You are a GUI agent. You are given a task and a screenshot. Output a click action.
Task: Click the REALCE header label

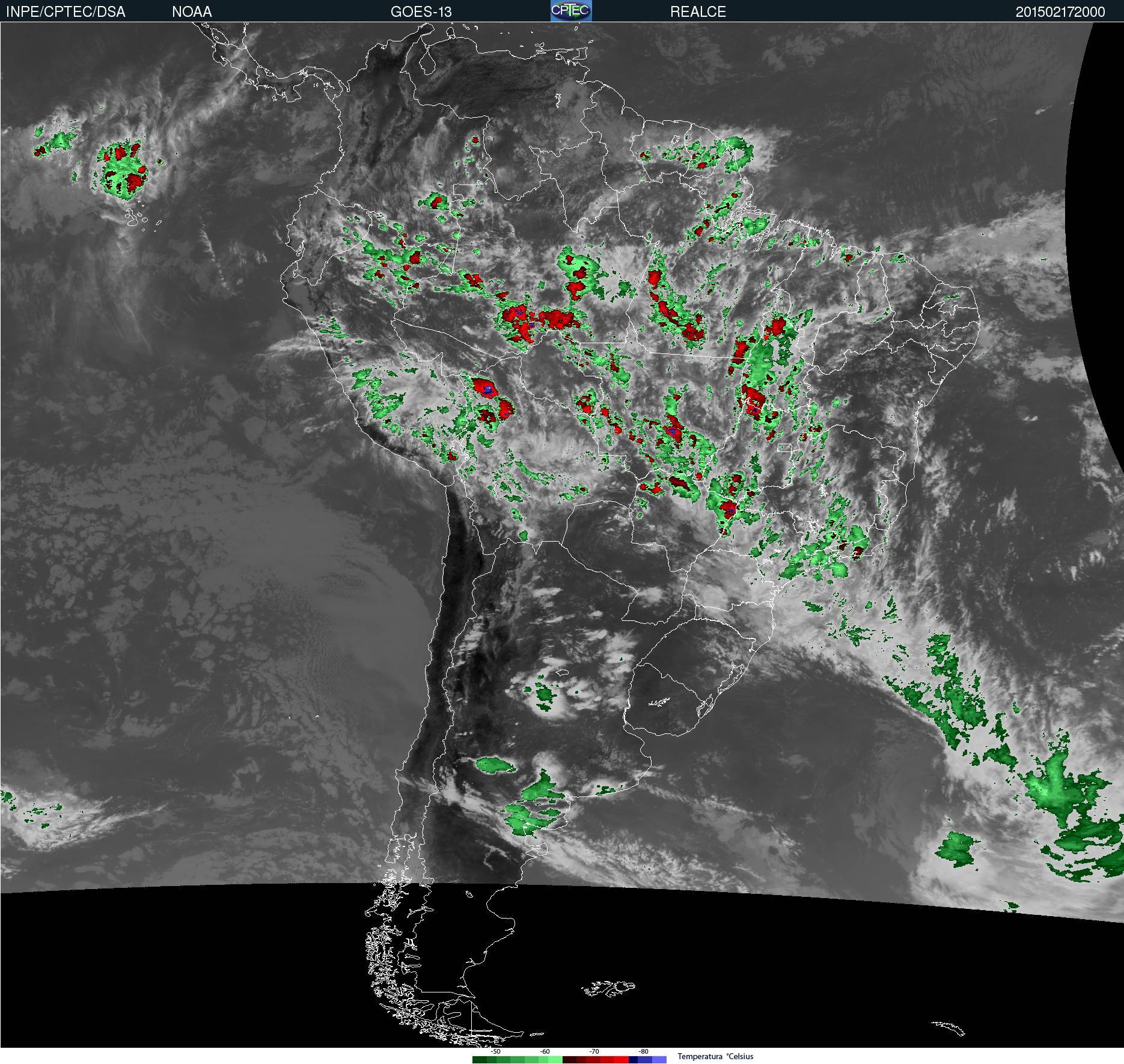coord(698,12)
